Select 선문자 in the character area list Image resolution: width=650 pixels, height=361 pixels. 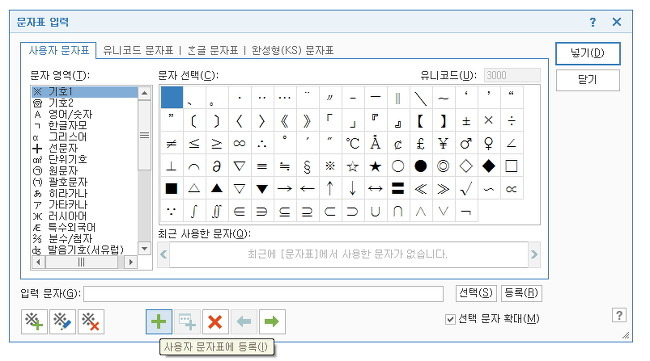point(85,148)
